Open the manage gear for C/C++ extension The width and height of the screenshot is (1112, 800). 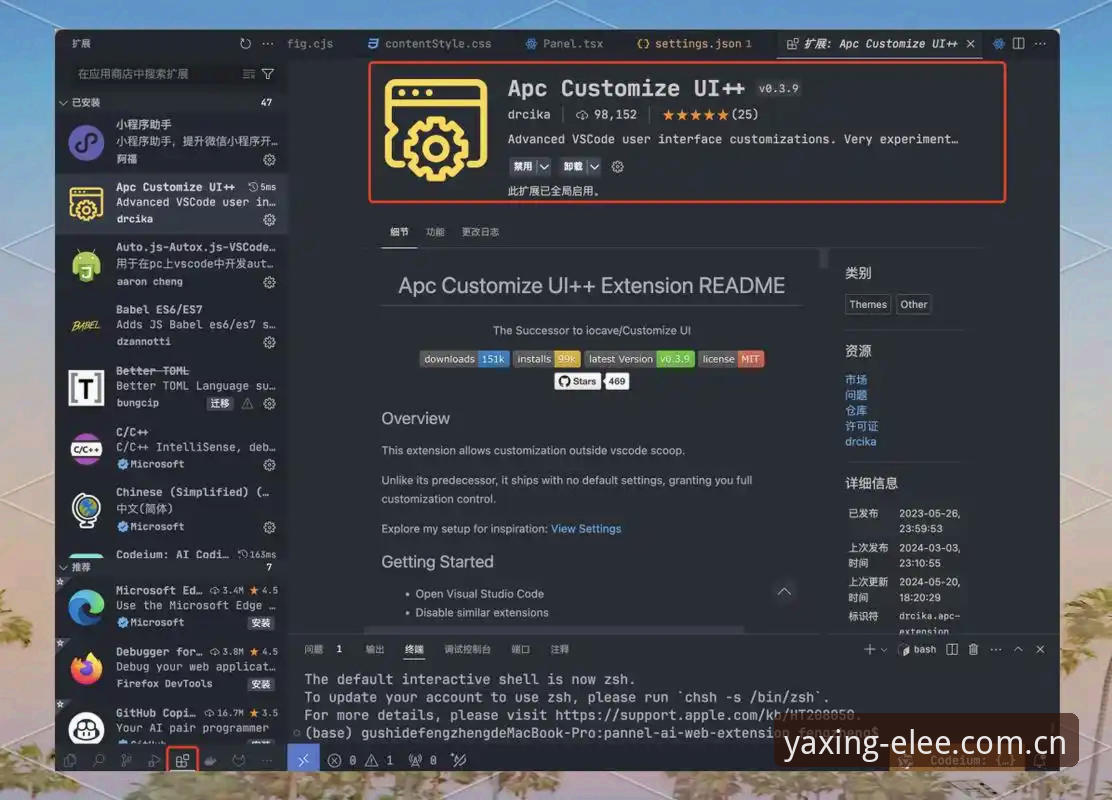pos(269,465)
